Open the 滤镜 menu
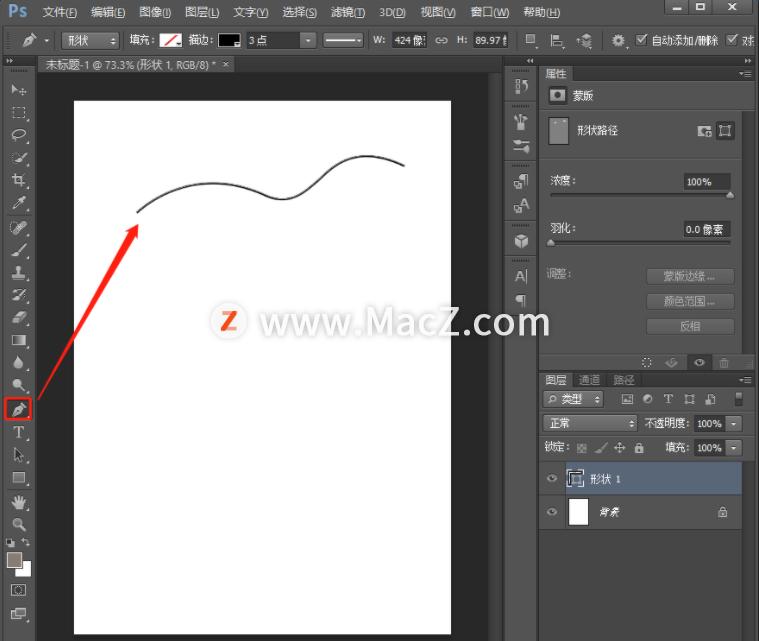759x641 pixels. 347,13
